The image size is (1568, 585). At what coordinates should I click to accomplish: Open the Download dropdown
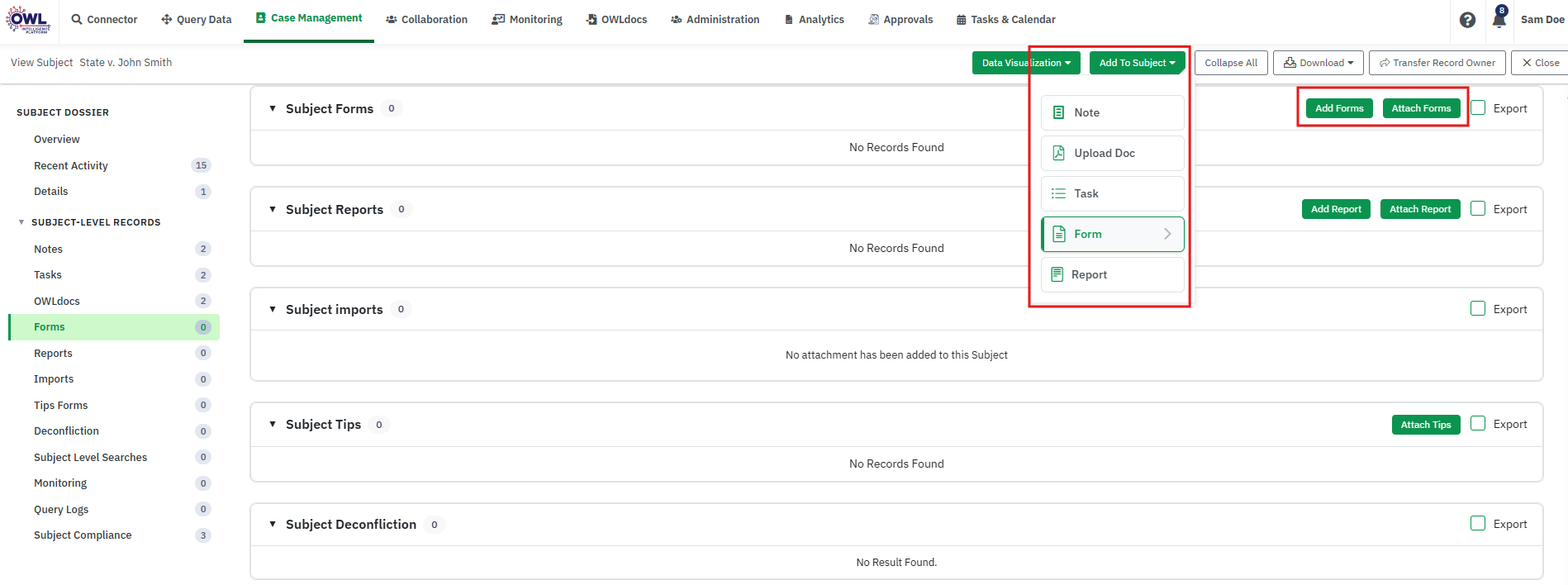(x=1319, y=63)
